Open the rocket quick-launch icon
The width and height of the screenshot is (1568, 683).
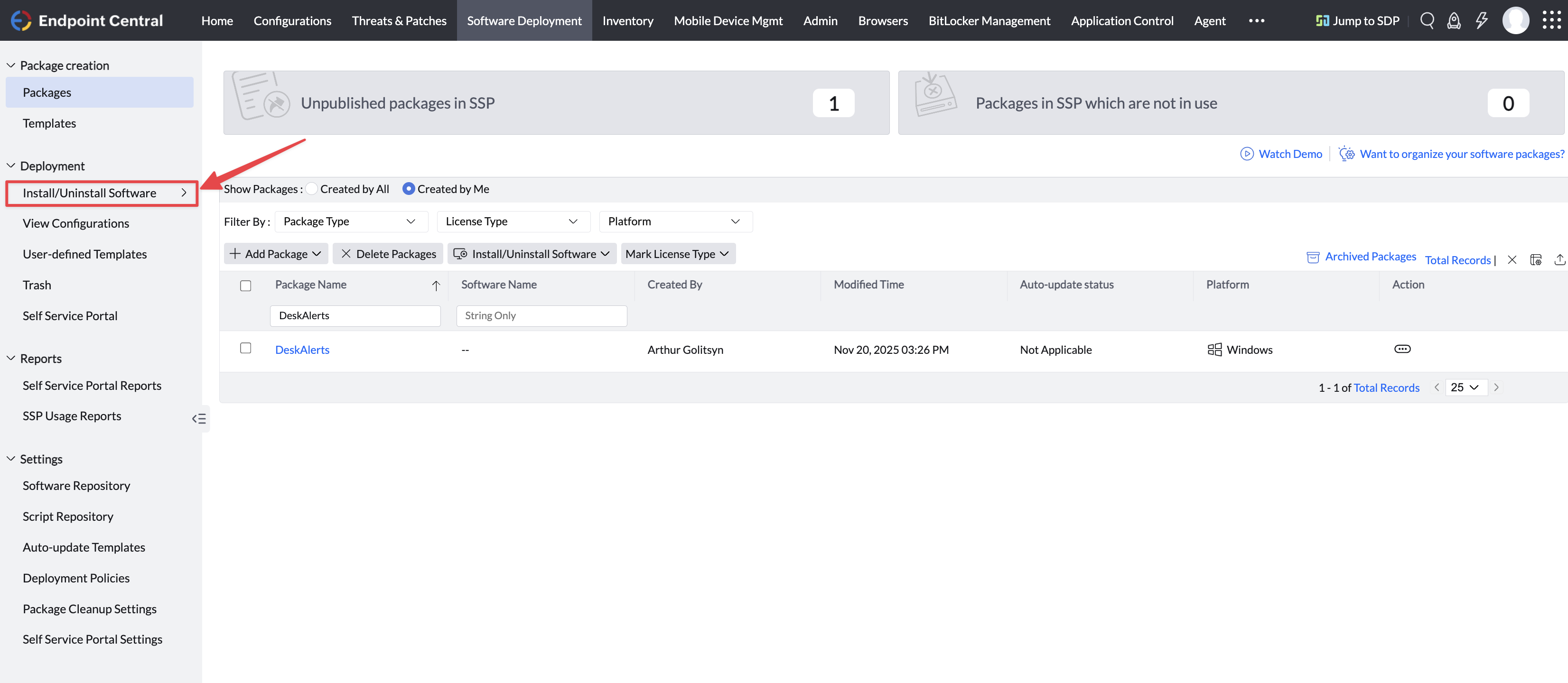pos(1454,21)
